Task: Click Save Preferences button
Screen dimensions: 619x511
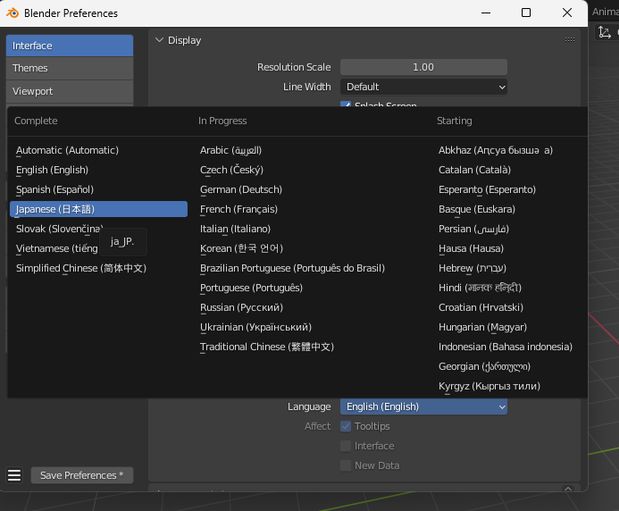Action: point(82,475)
